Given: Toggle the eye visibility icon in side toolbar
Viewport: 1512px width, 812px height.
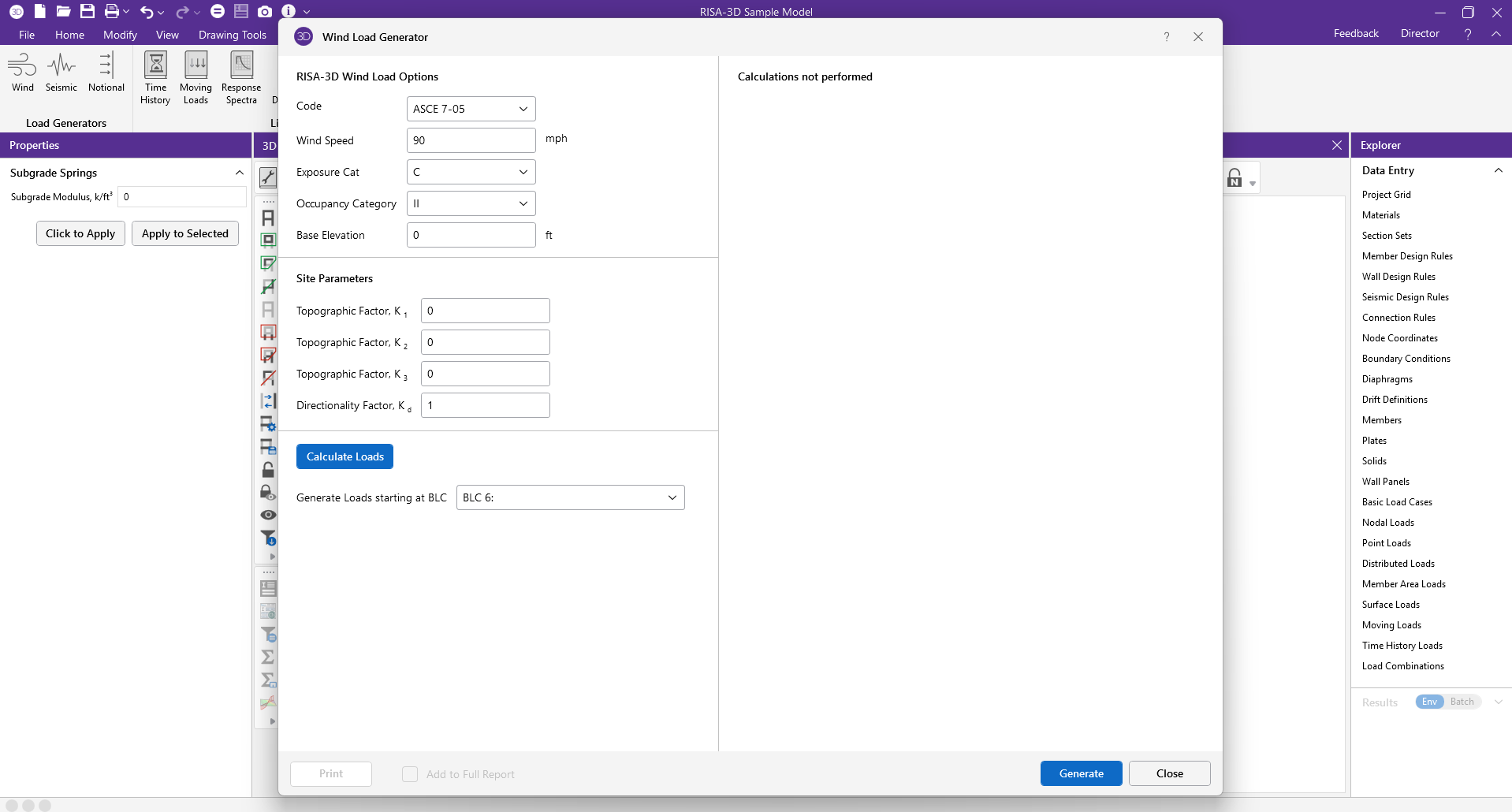Looking at the screenshot, I should 268,515.
